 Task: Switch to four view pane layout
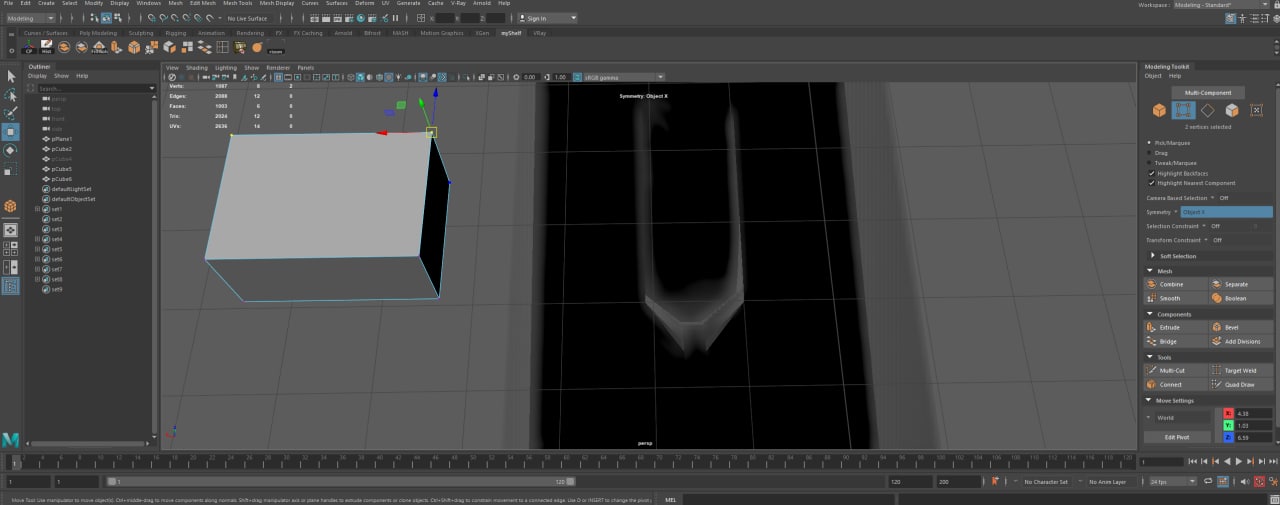click(x=10, y=249)
